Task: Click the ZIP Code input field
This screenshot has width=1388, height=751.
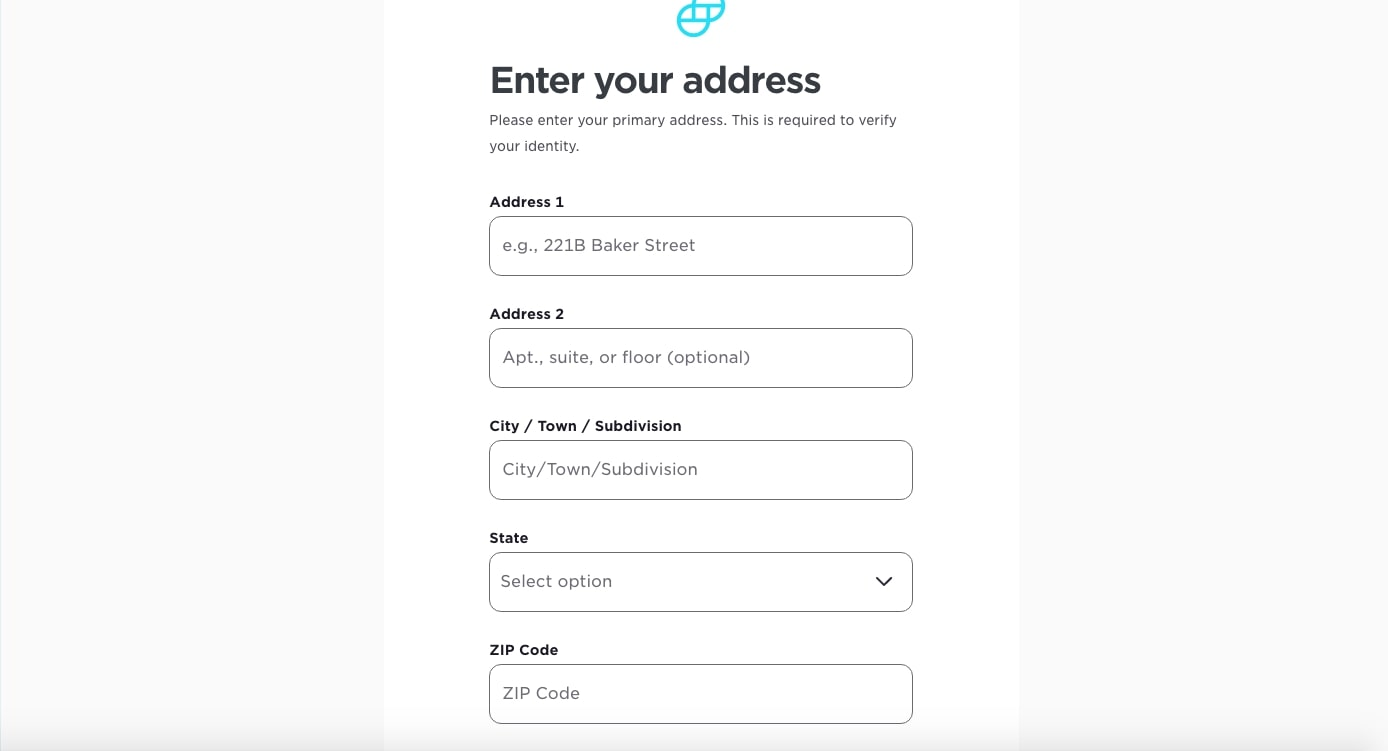Action: [700, 694]
